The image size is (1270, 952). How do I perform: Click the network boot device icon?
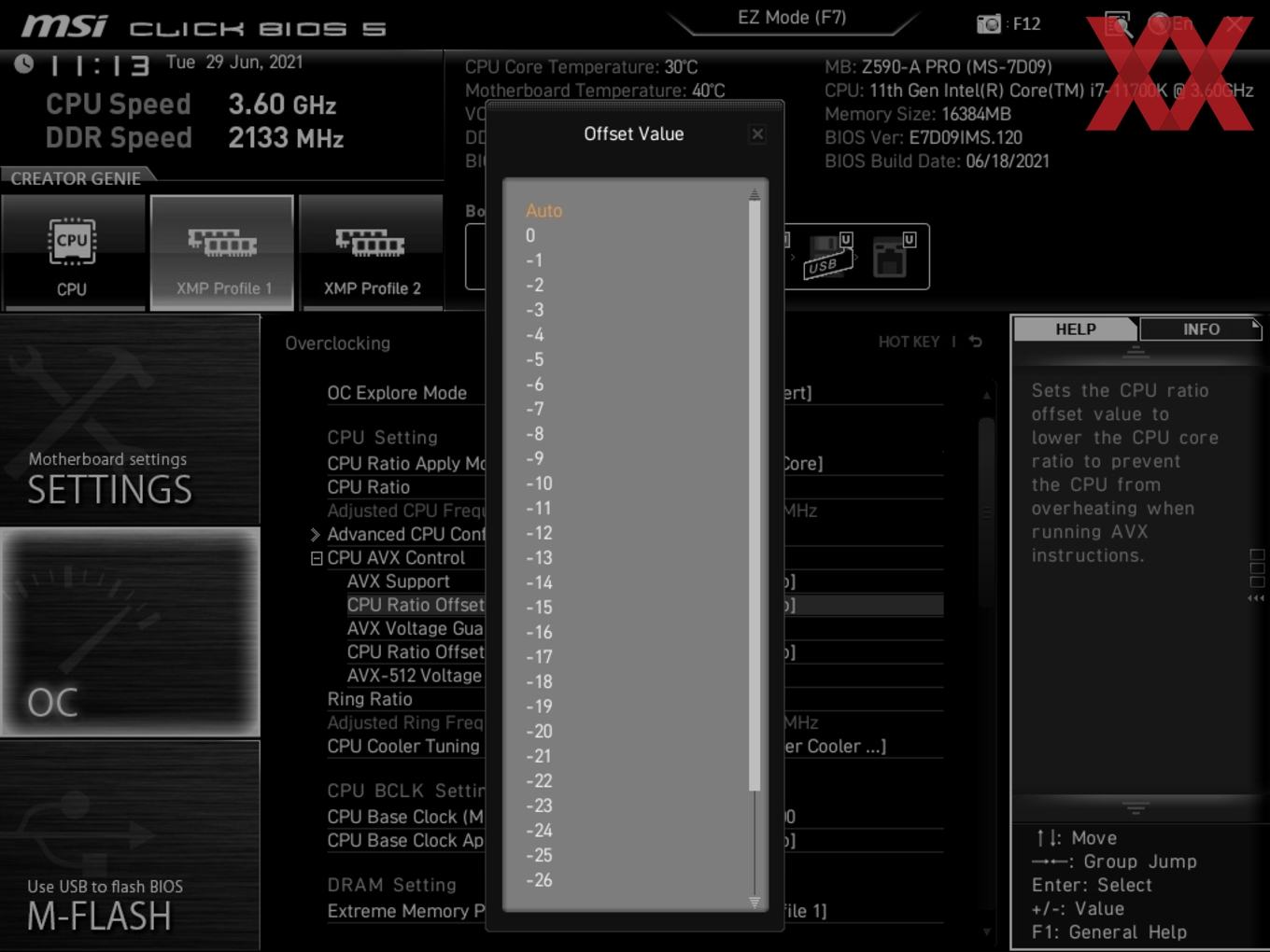click(894, 257)
